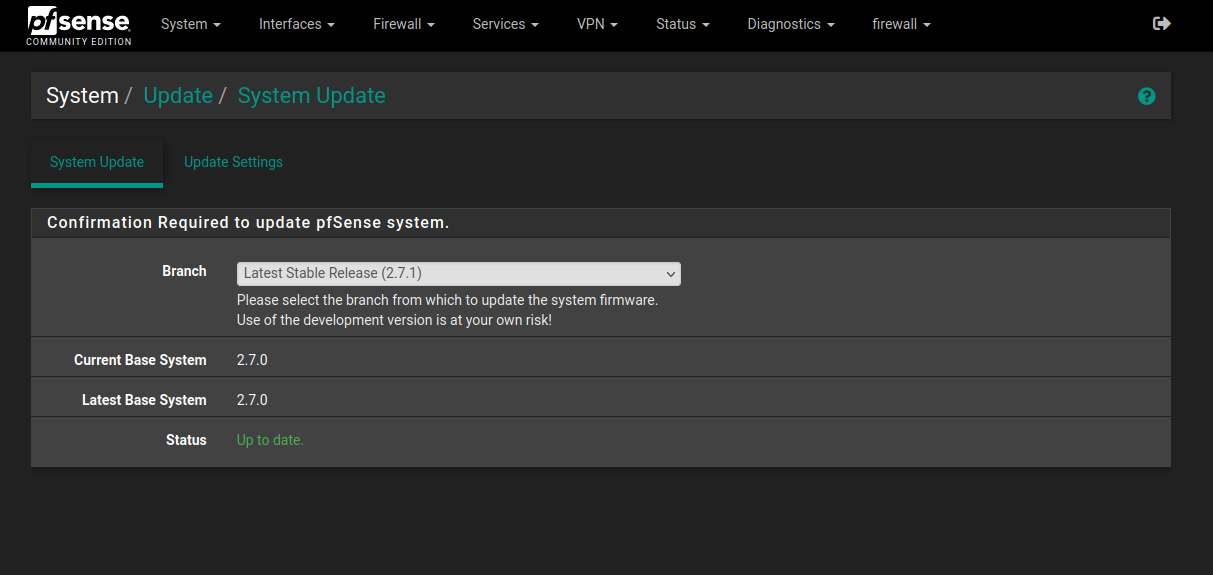Viewport: 1213px width, 575px height.
Task: Click the System breadcrumb text
Action: (82, 96)
